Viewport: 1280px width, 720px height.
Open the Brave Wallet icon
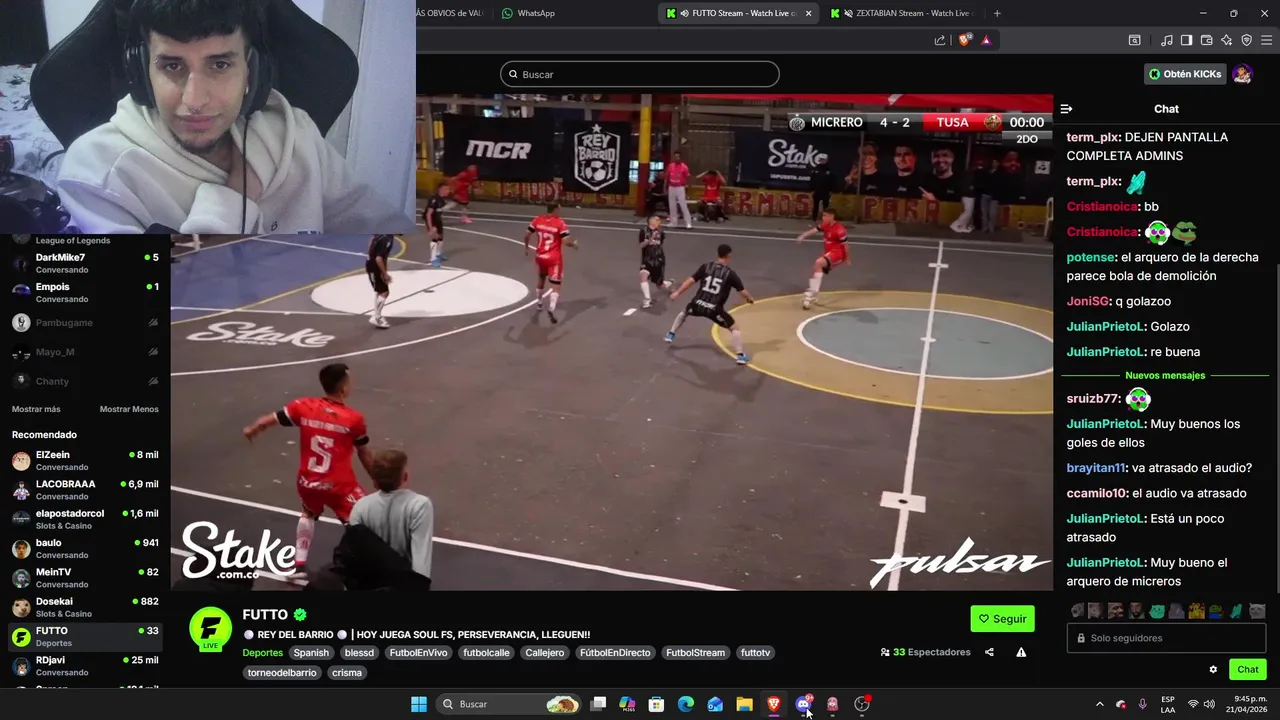point(1206,40)
